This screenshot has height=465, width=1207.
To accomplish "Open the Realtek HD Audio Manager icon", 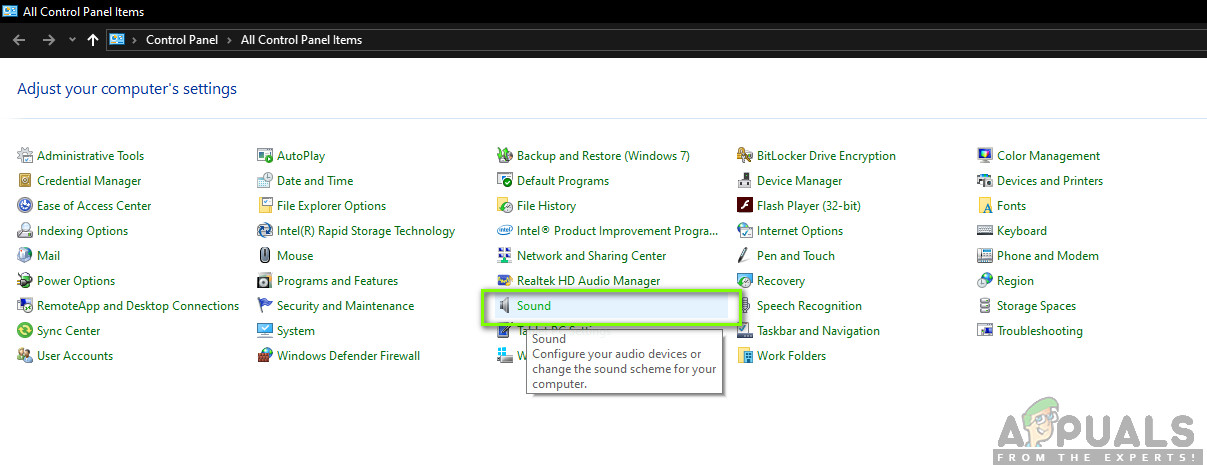I will pyautogui.click(x=505, y=281).
